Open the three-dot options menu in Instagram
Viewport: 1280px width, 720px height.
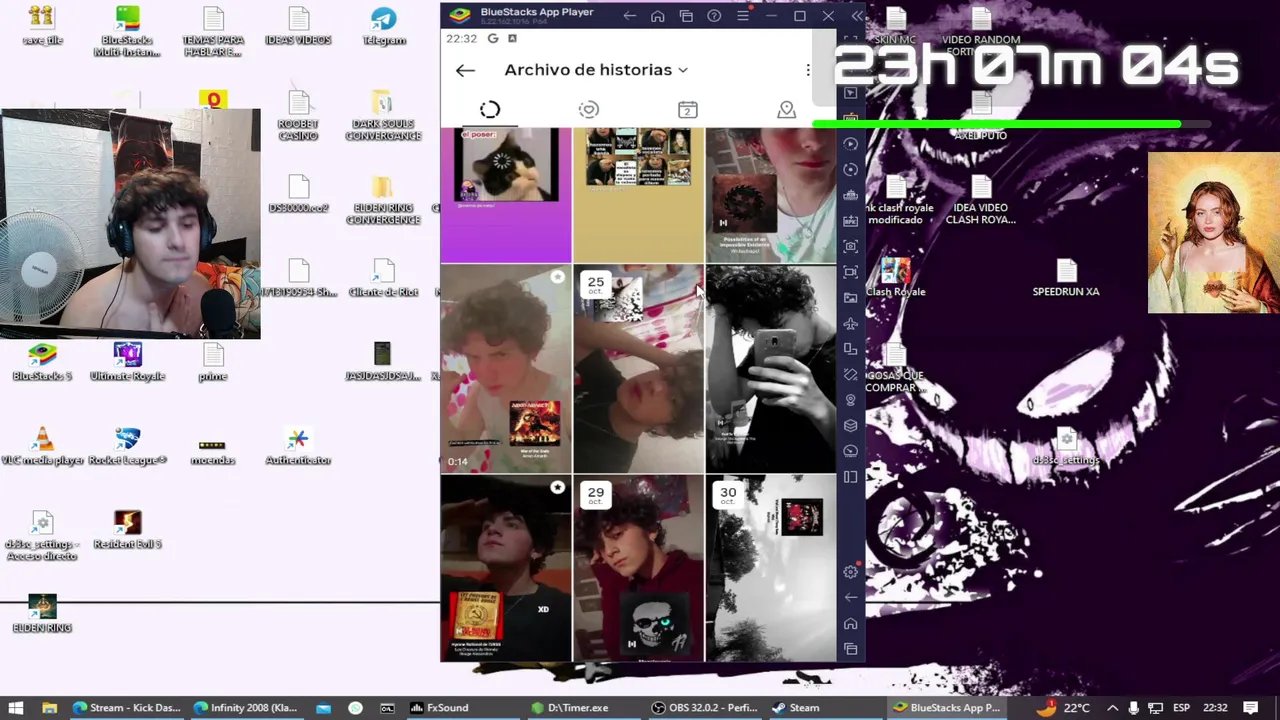pos(808,70)
